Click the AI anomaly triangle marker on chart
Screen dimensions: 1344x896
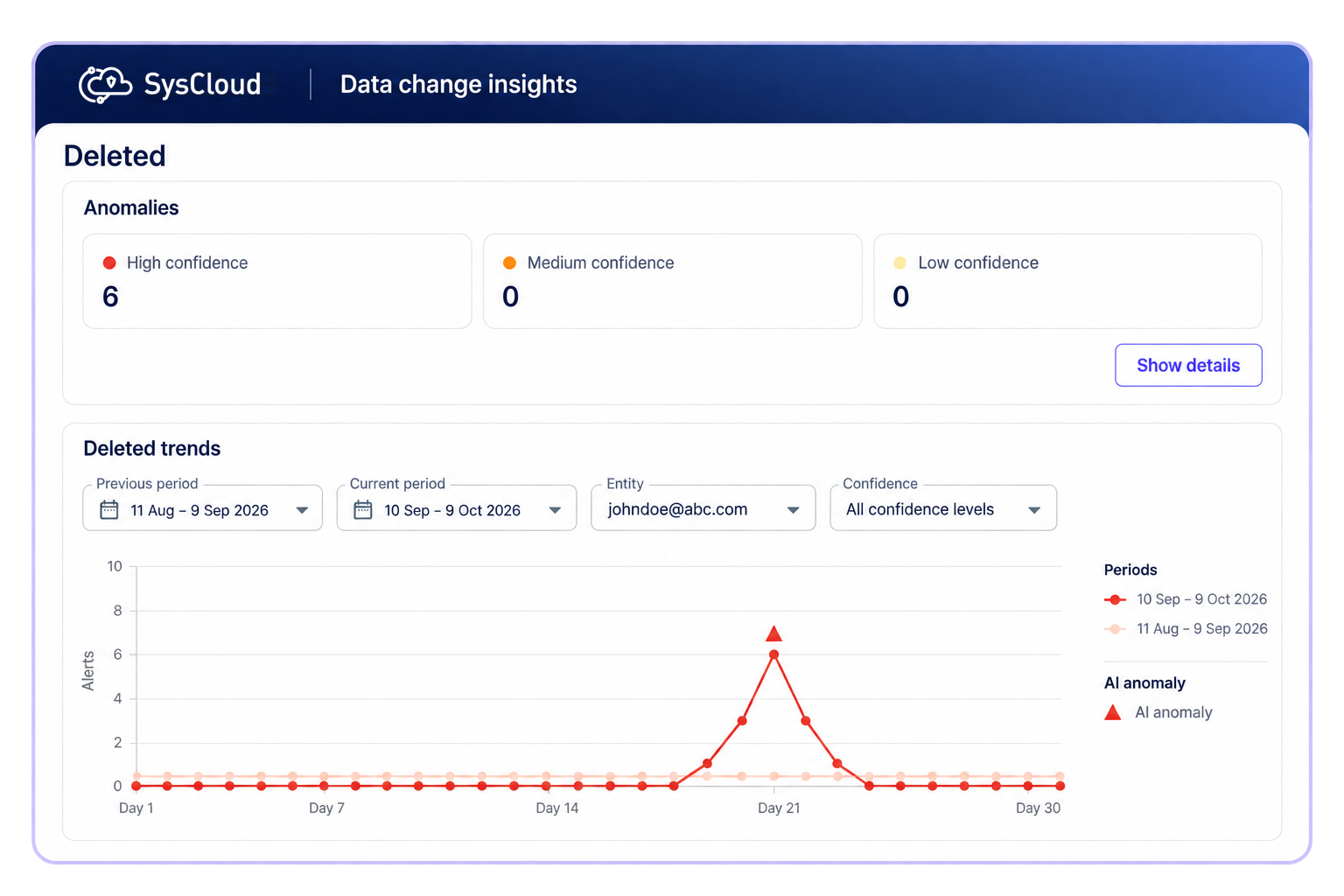pyautogui.click(x=773, y=633)
